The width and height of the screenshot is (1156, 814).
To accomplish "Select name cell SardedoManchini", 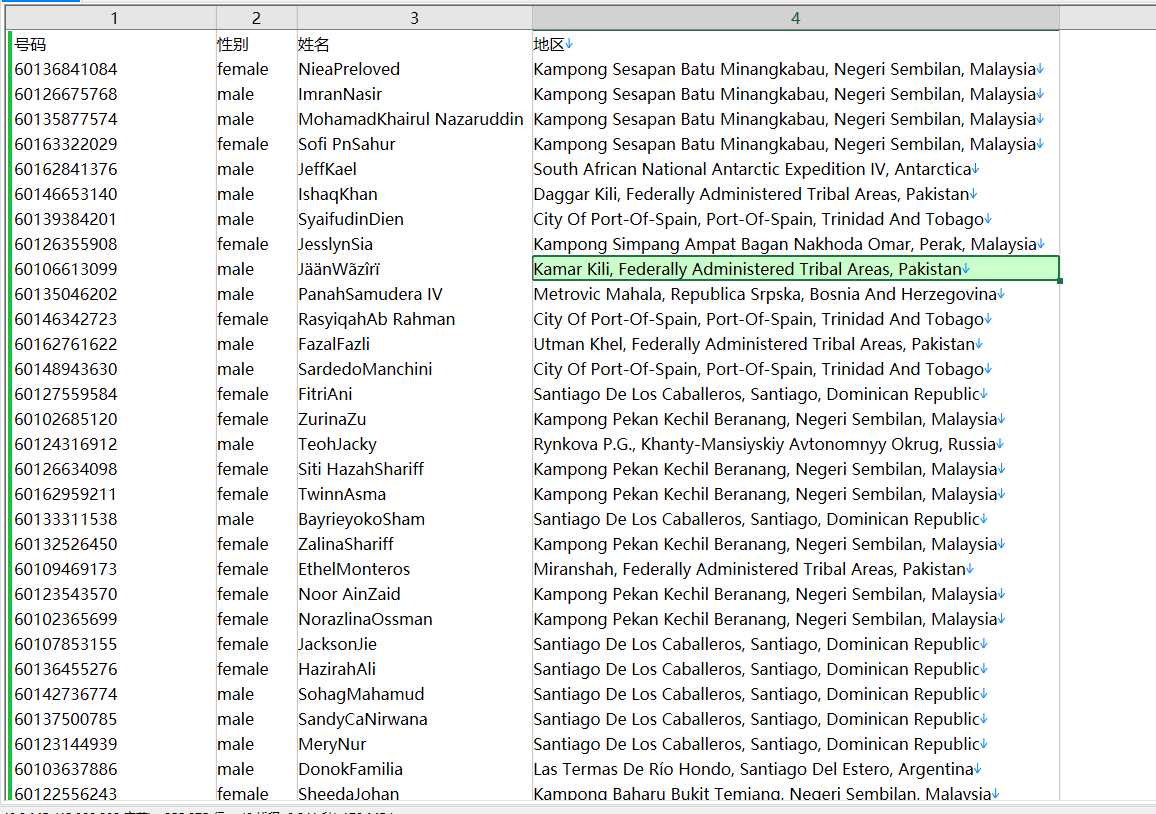I will tap(414, 369).
